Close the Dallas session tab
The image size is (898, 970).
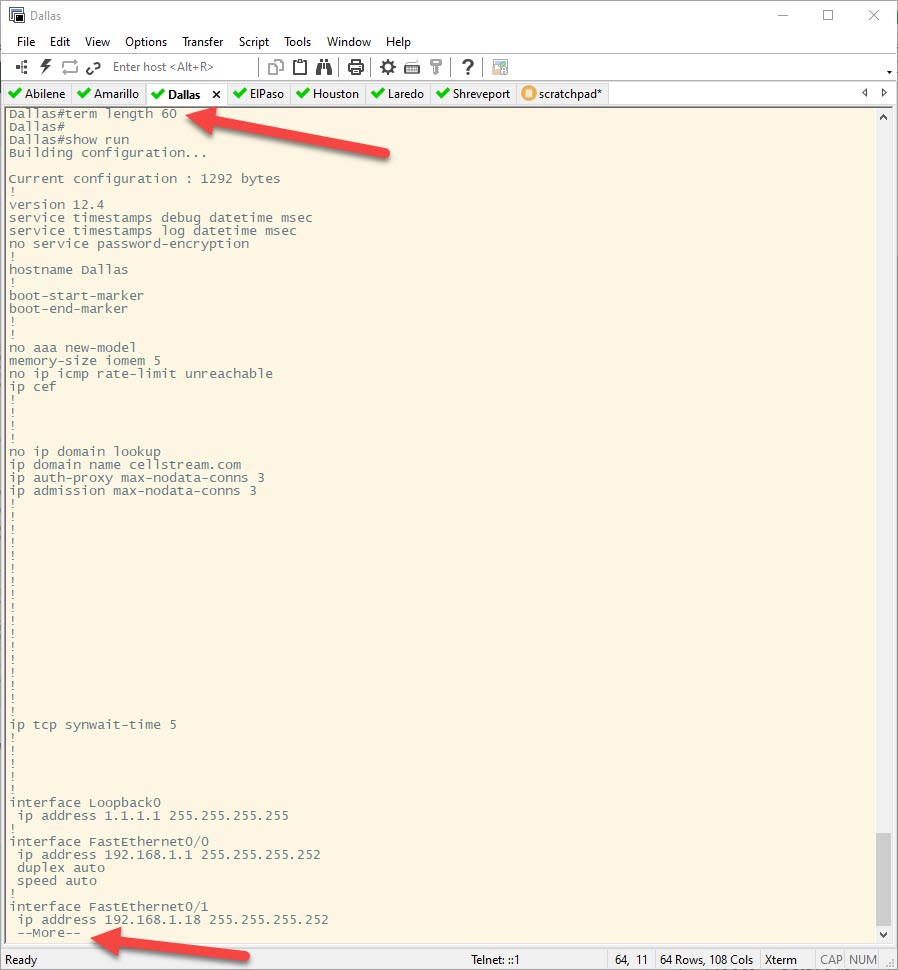click(216, 94)
